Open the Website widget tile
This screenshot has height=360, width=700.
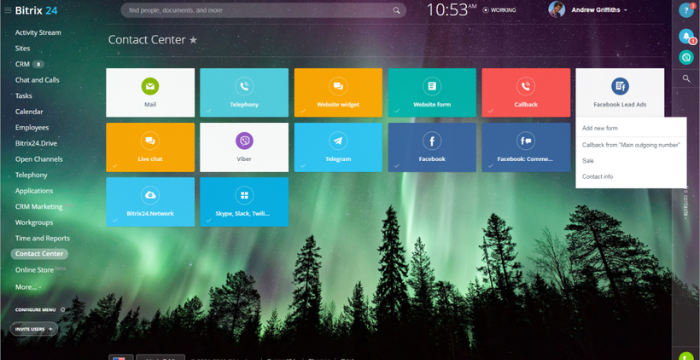click(x=338, y=92)
